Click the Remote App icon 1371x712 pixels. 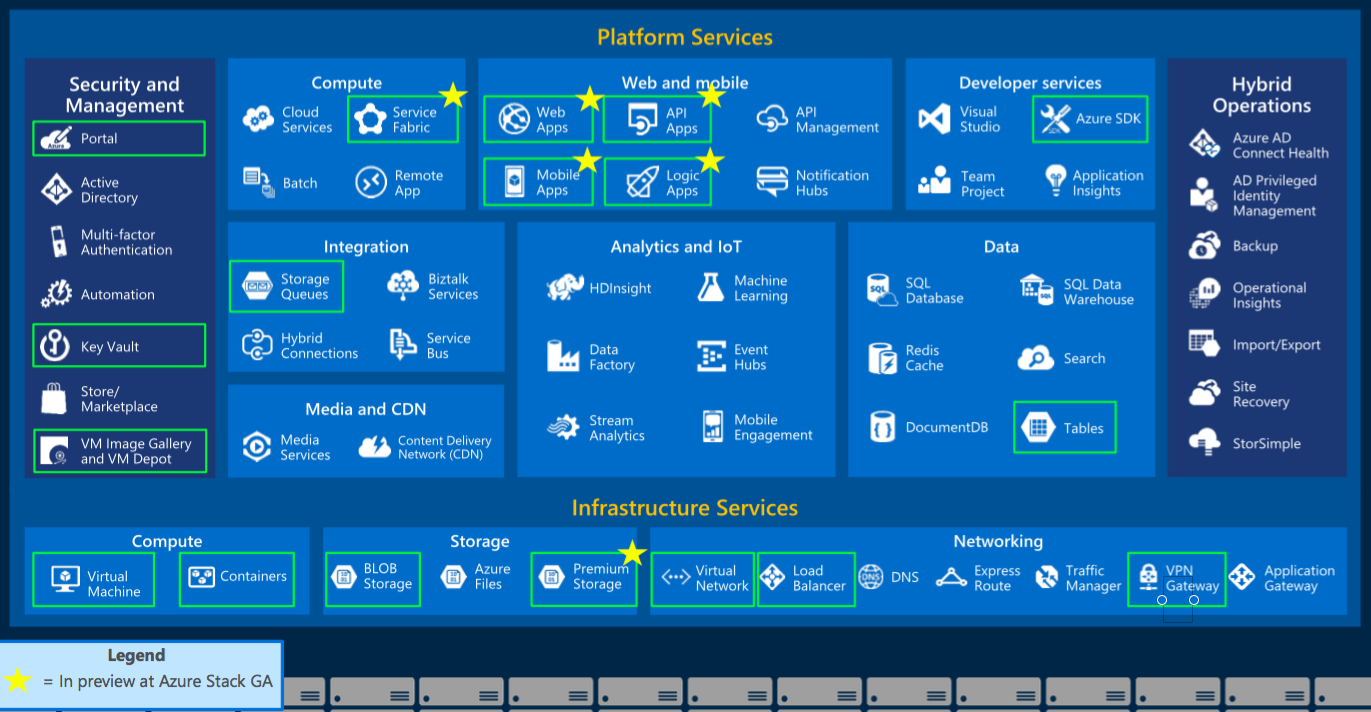coord(370,182)
